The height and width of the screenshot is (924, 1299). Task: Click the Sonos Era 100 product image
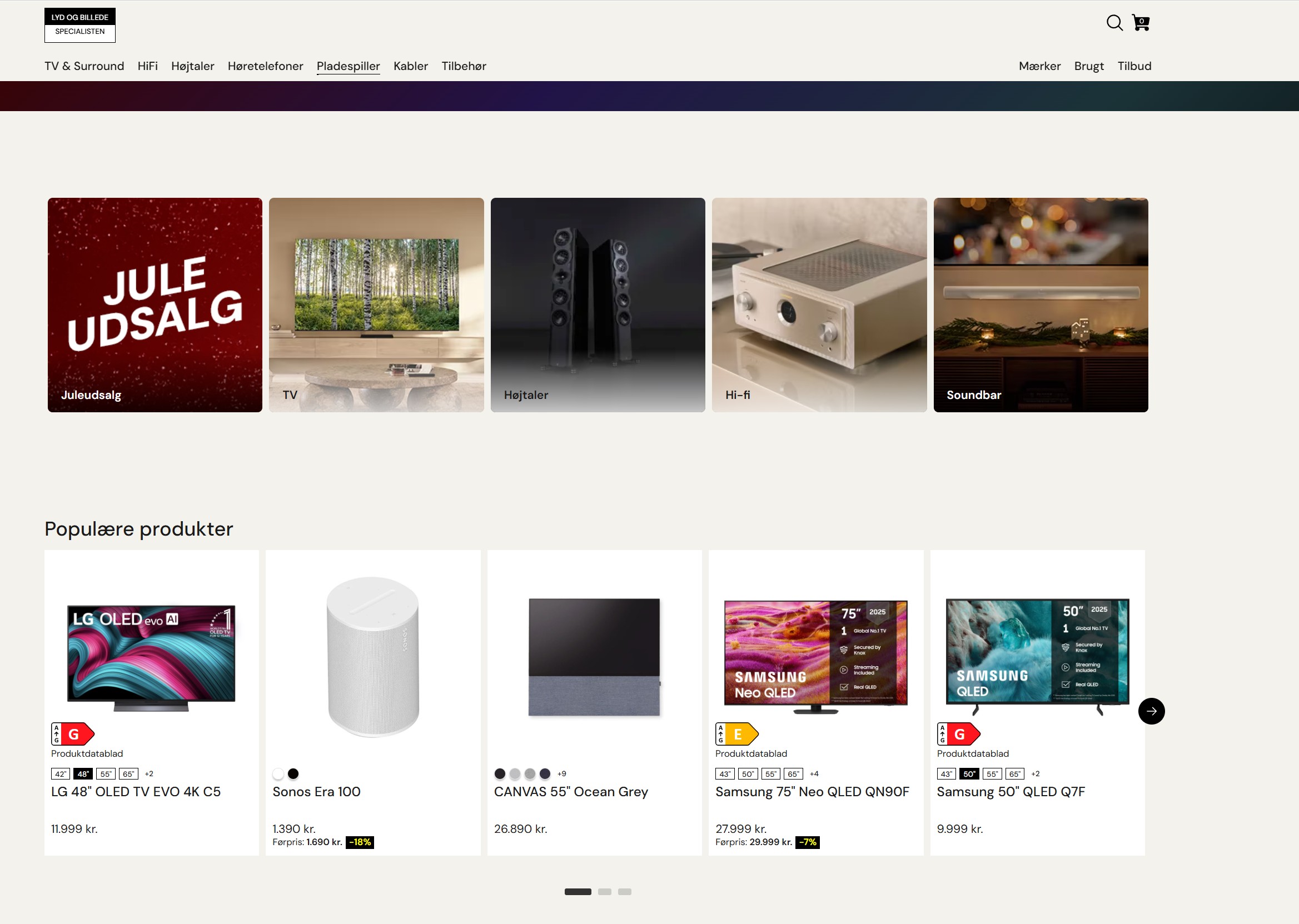(373, 657)
